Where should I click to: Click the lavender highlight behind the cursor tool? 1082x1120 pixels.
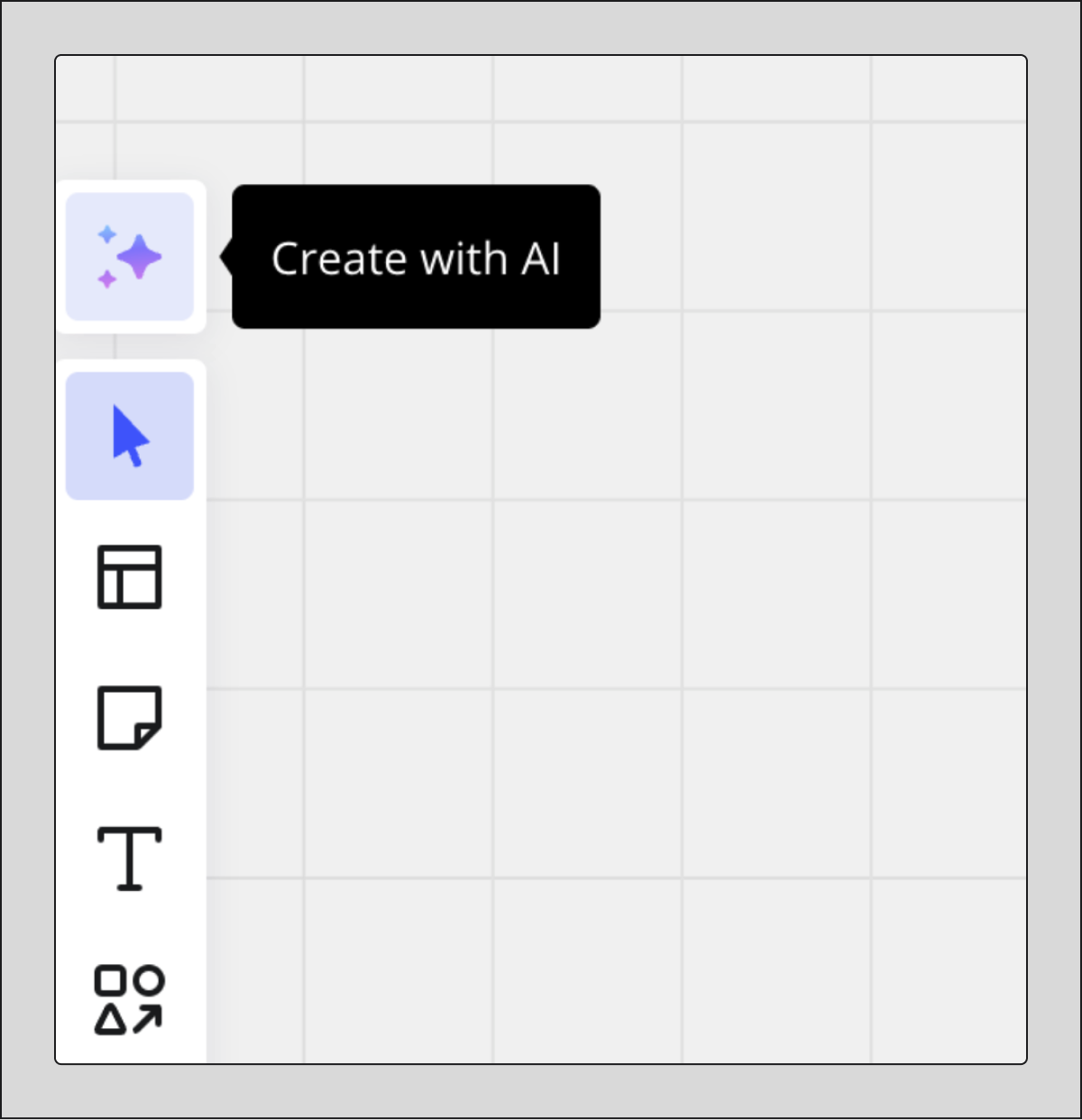pos(130,435)
